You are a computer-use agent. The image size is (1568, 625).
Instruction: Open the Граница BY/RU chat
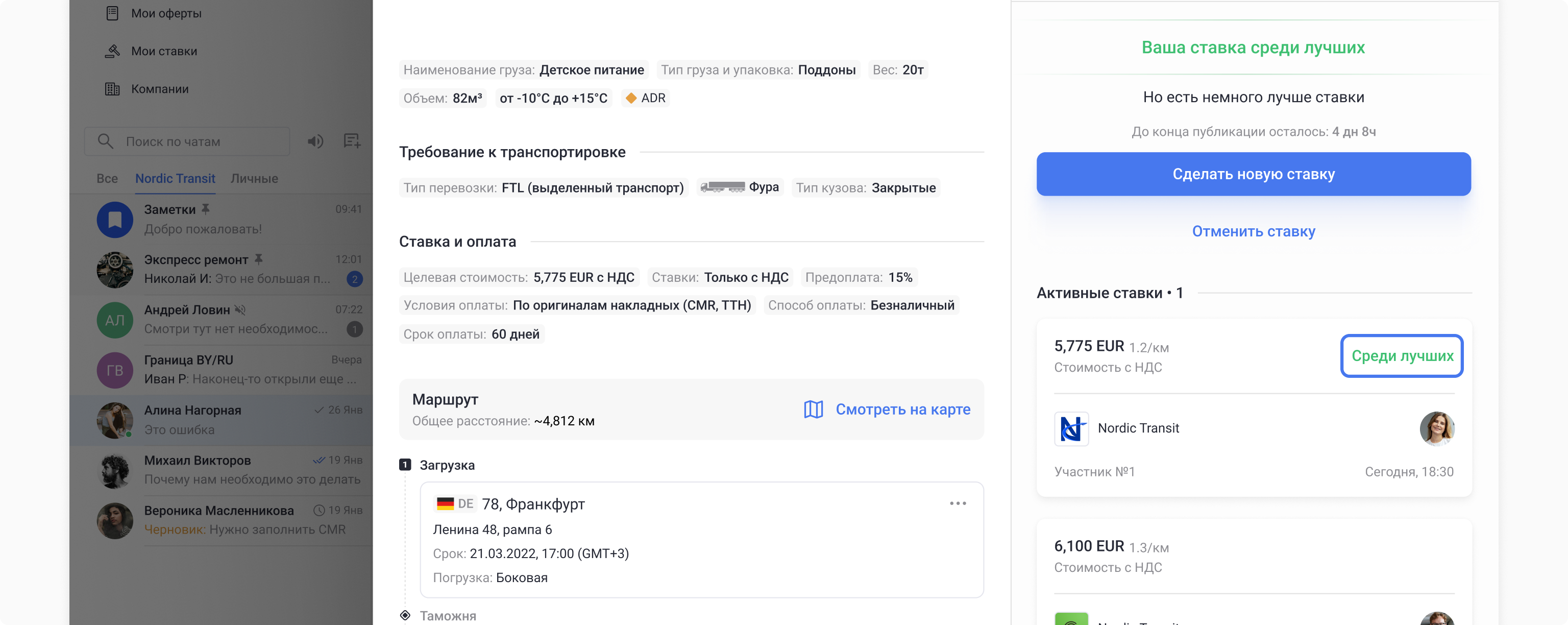[x=222, y=370]
